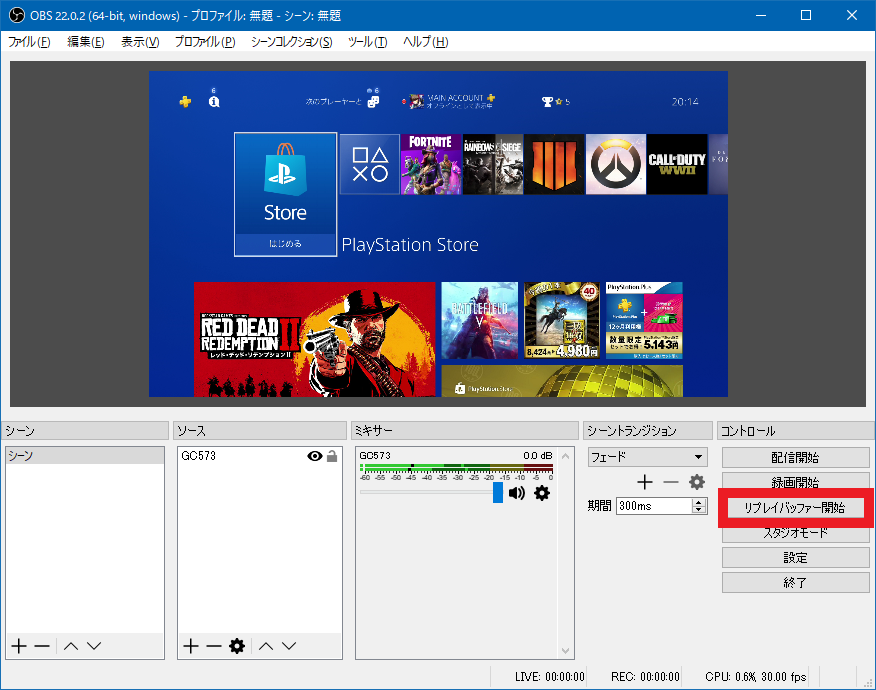The width and height of the screenshot is (876, 690).
Task: Click the 0.0 dB level text
Action: (x=538, y=456)
